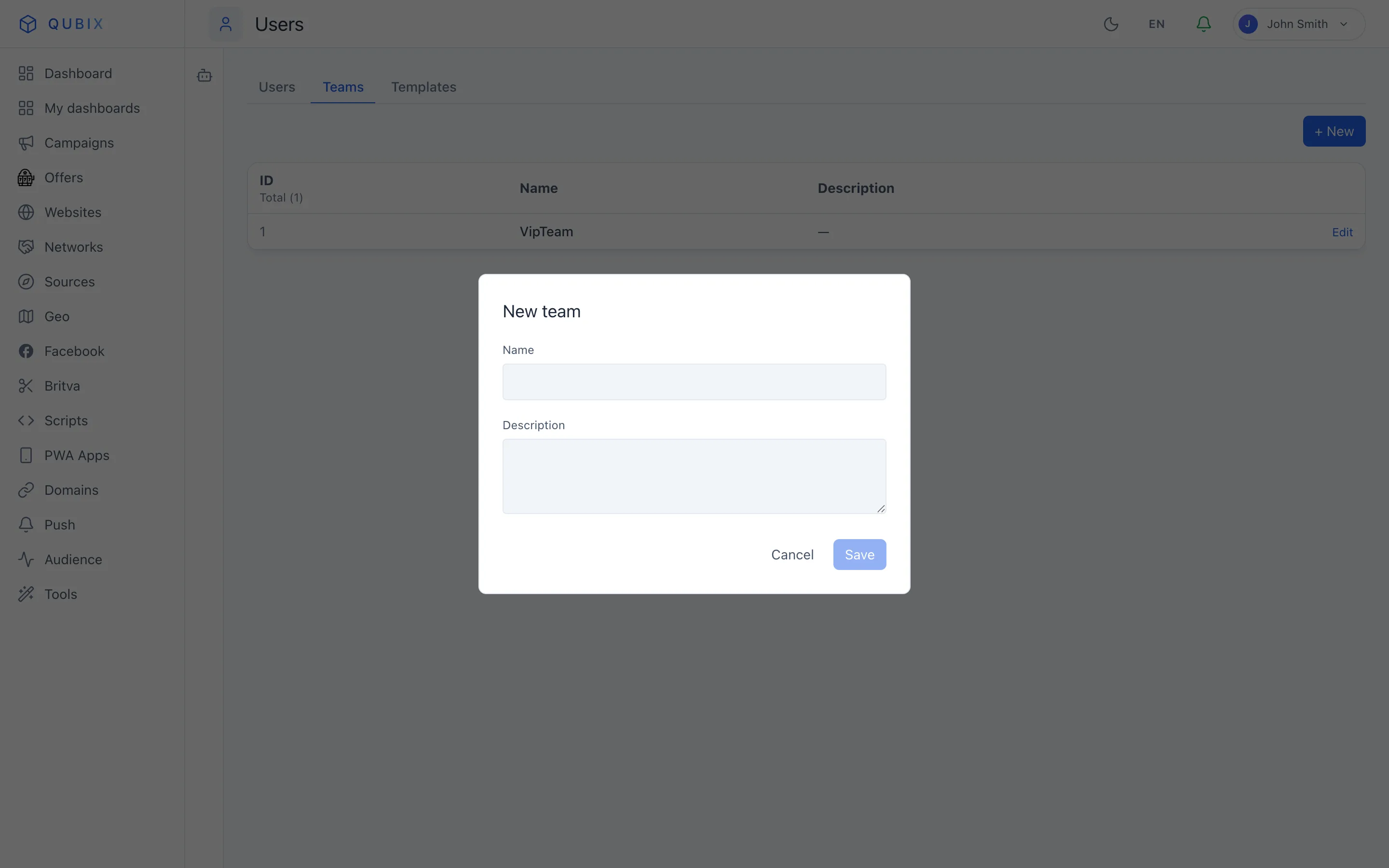This screenshot has height=868, width=1389.
Task: Go to Campaigns in the sidebar
Action: click(x=79, y=143)
